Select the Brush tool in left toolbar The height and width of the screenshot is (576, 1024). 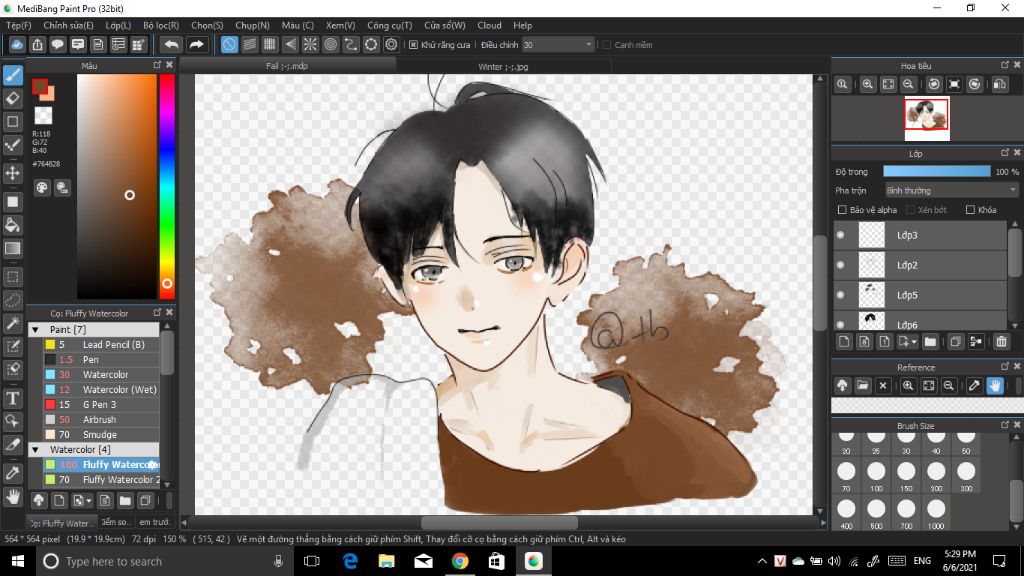click(x=12, y=75)
